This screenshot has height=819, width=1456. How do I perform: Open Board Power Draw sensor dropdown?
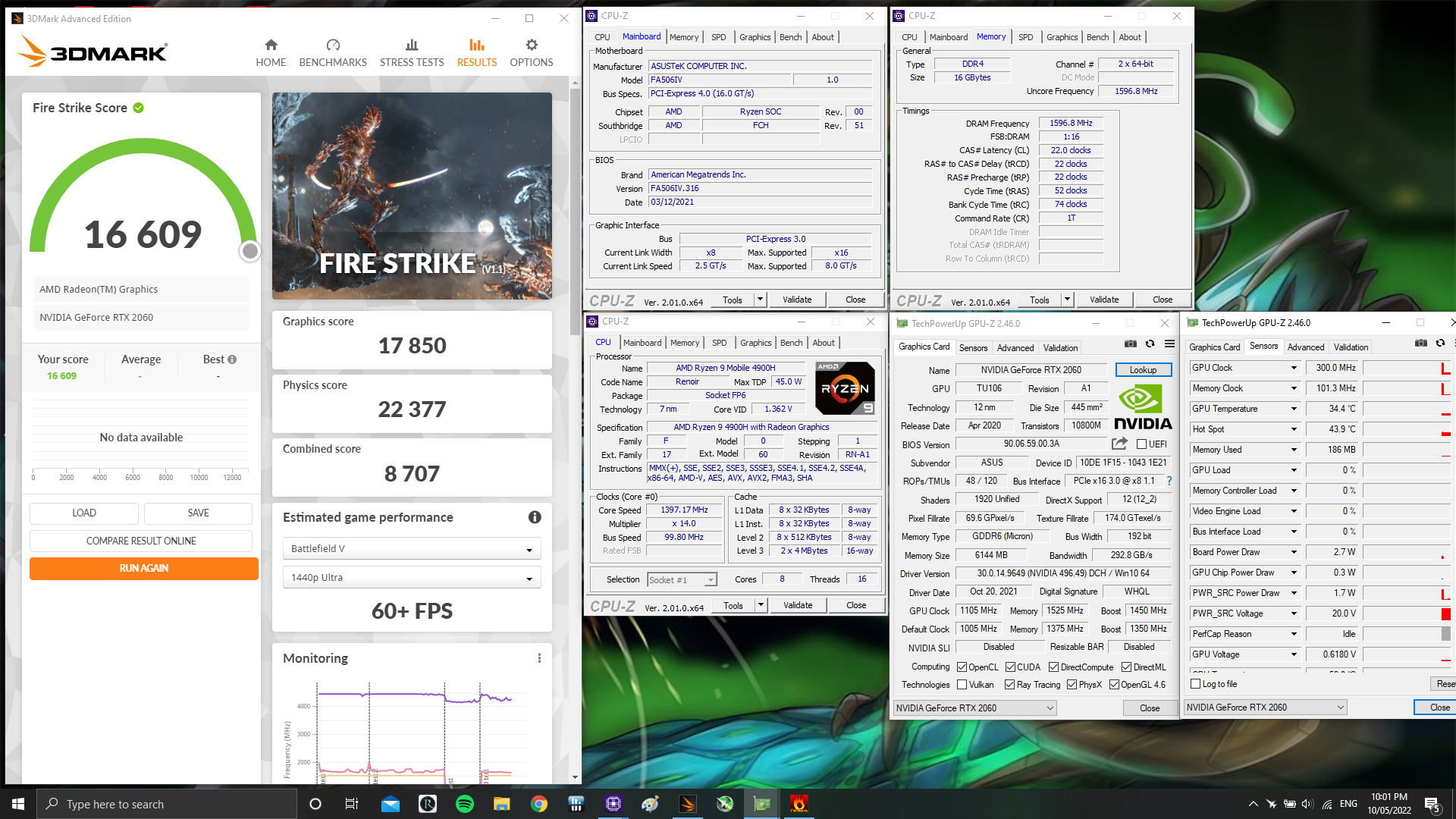coord(1293,552)
